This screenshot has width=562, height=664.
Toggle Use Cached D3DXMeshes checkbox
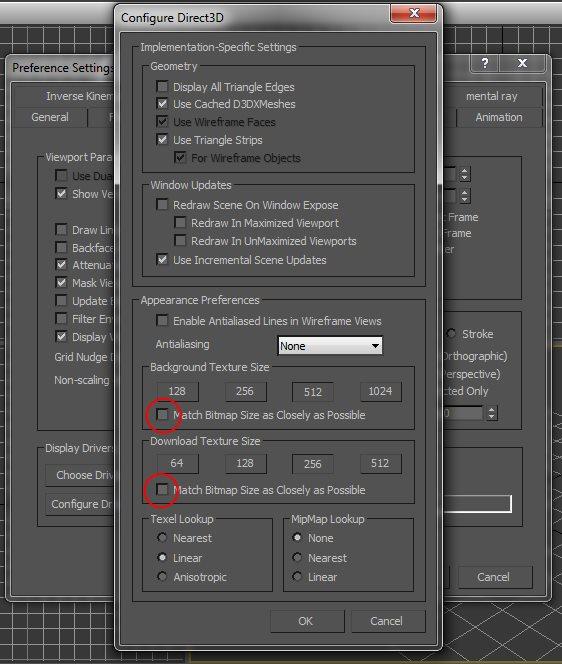(162, 104)
